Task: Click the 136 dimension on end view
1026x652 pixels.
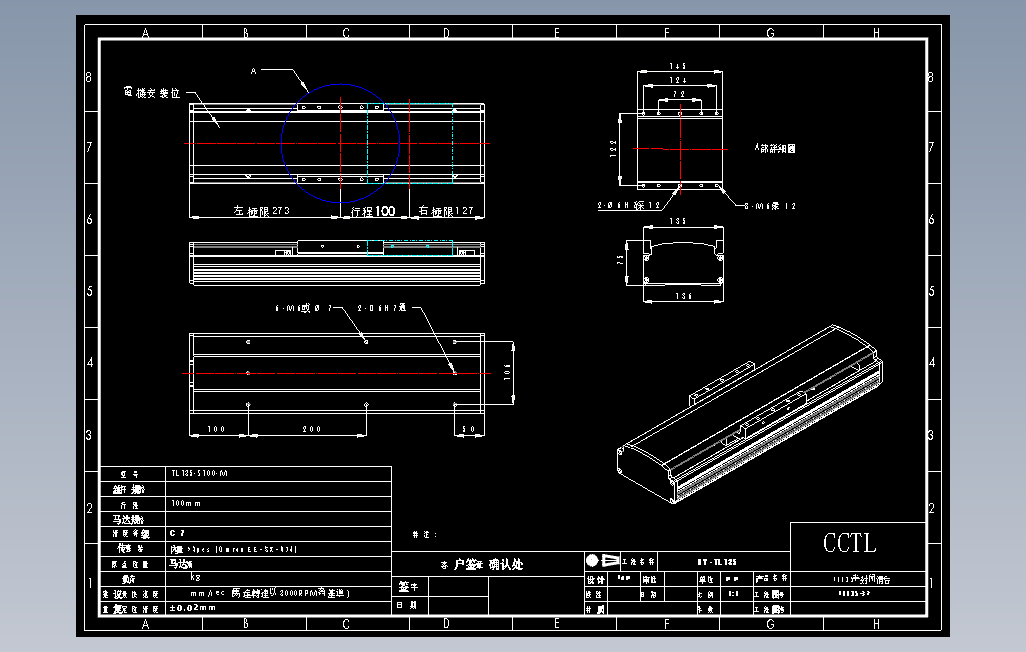Action: pos(684,296)
